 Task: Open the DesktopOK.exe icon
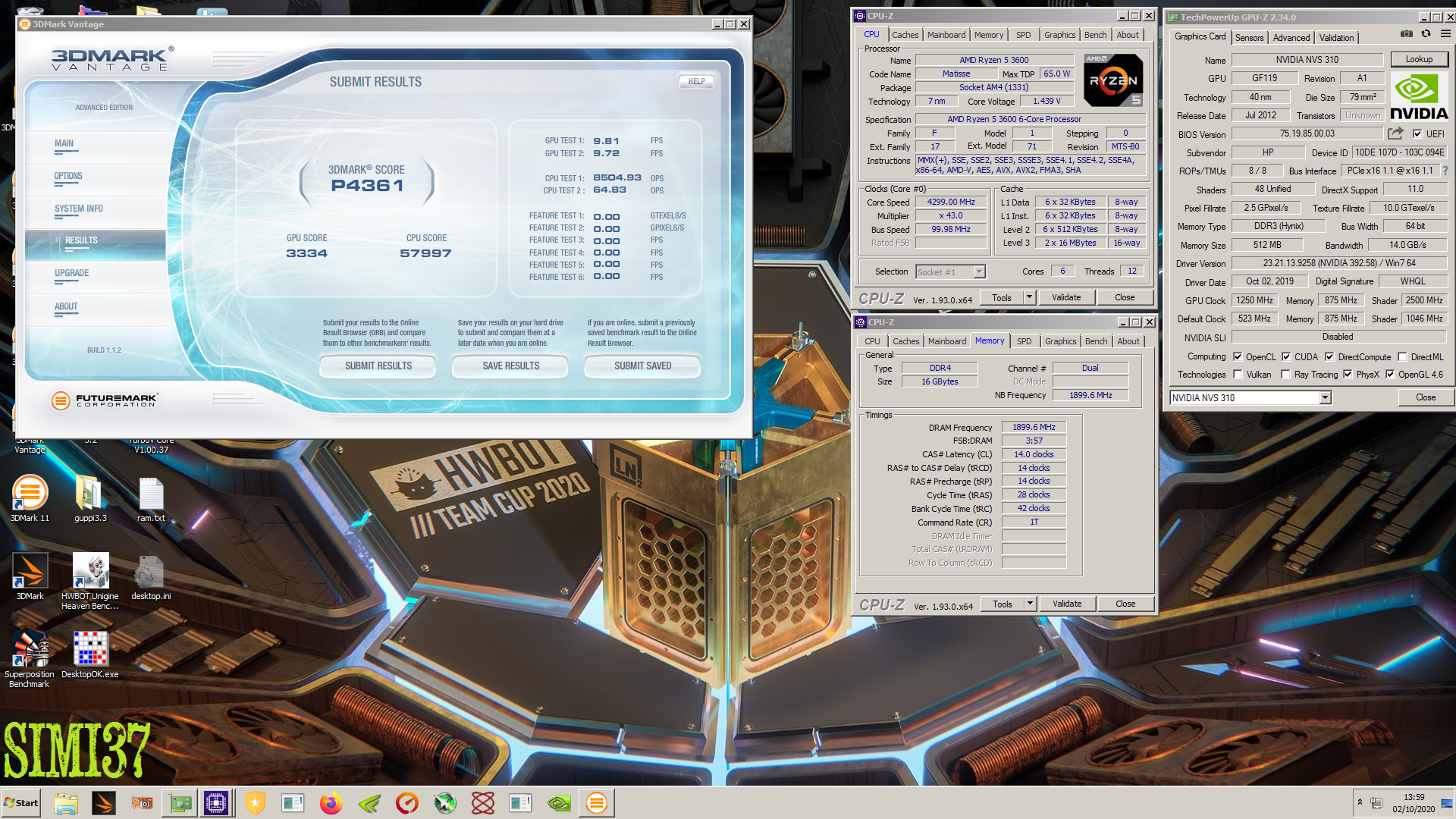coord(90,654)
